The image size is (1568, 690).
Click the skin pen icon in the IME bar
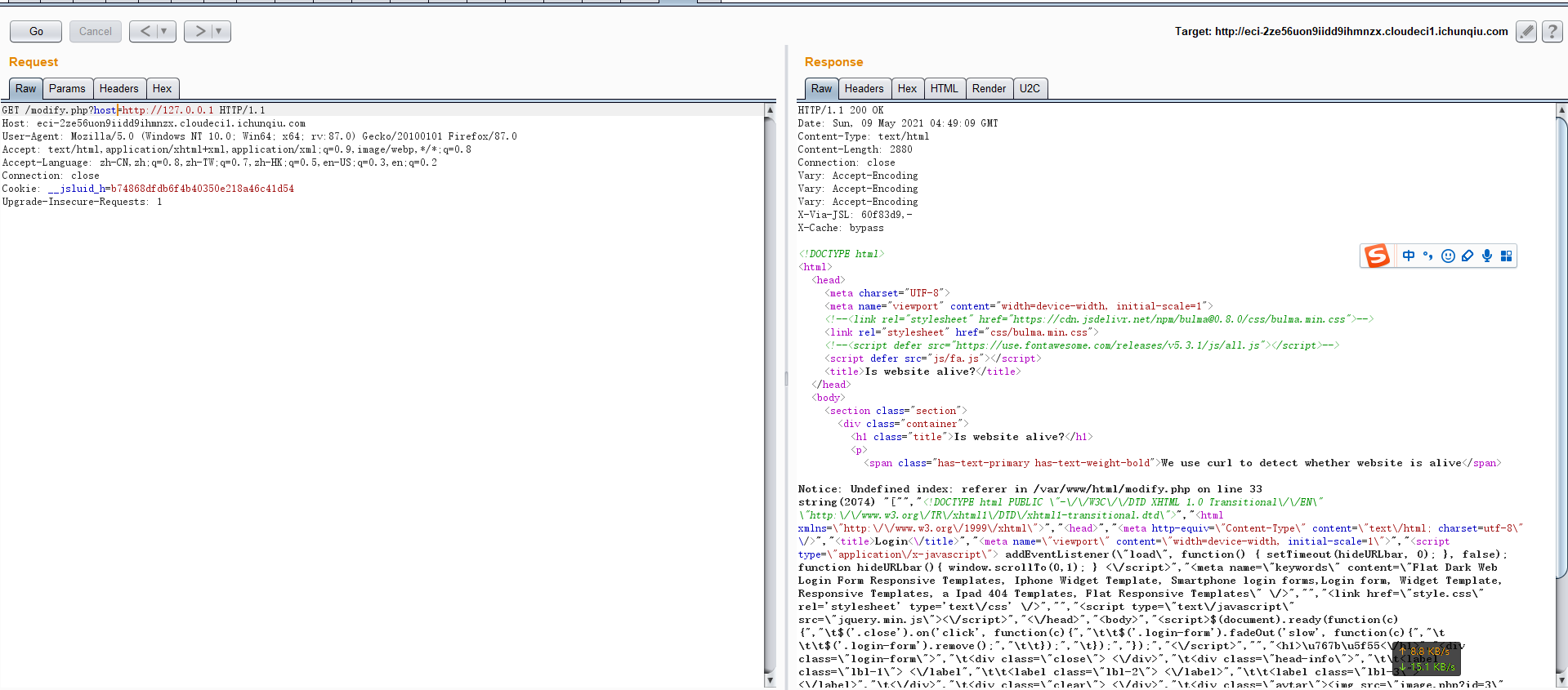click(1467, 256)
